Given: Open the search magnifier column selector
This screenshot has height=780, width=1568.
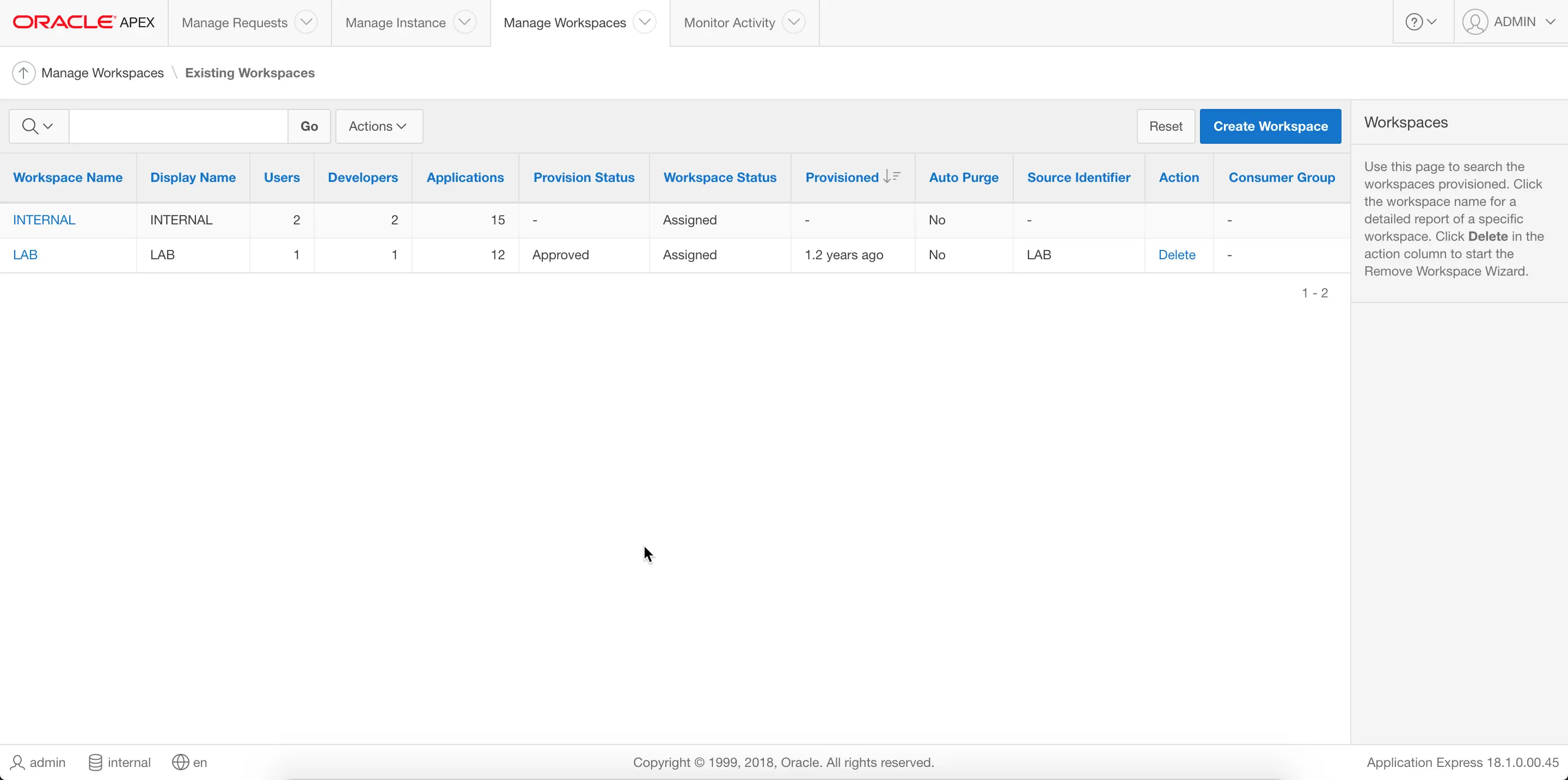Looking at the screenshot, I should coord(38,126).
